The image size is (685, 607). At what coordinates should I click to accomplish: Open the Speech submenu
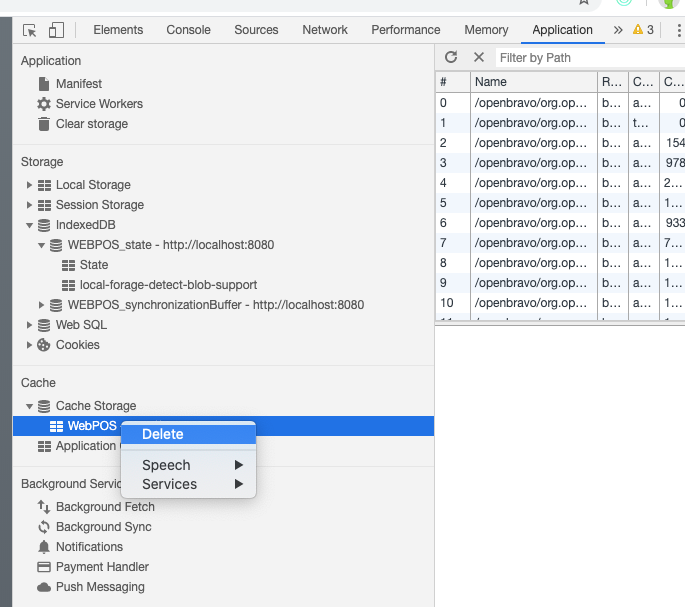[166, 465]
